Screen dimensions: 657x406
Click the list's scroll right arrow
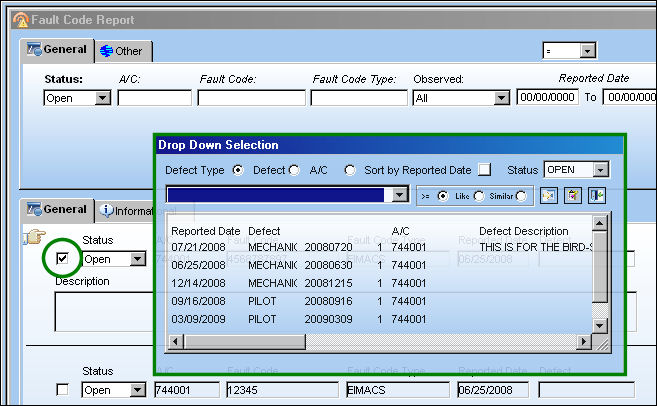[x=583, y=341]
